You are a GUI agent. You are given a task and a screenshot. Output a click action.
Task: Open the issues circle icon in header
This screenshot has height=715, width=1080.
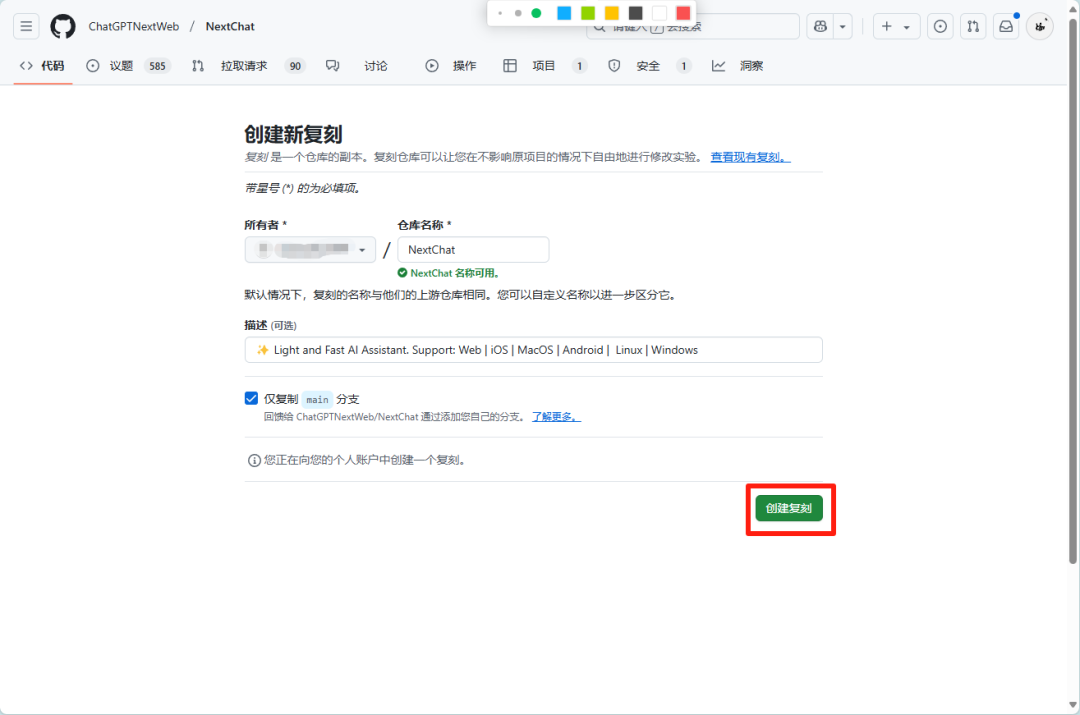point(940,26)
